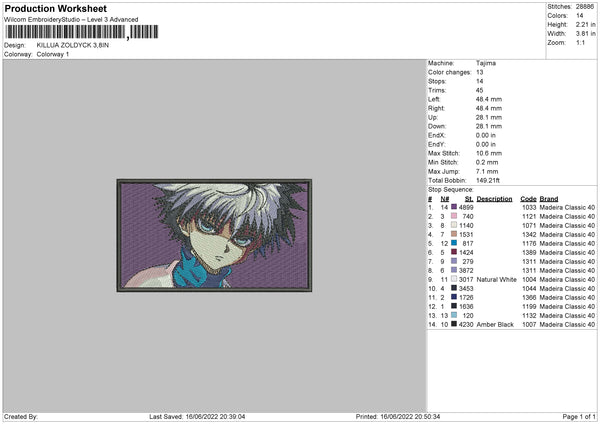This screenshot has height=424, width=600.
Task: Click the Color changes value 13
Action: pyautogui.click(x=479, y=72)
